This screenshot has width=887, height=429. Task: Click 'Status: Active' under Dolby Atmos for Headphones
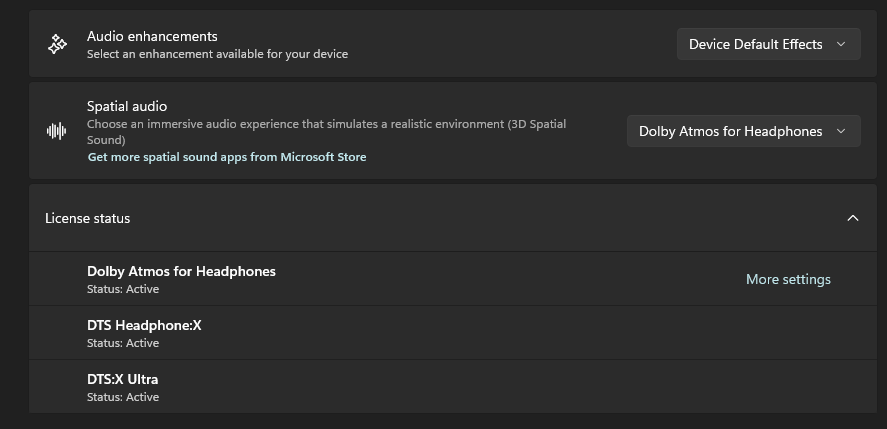coord(123,289)
